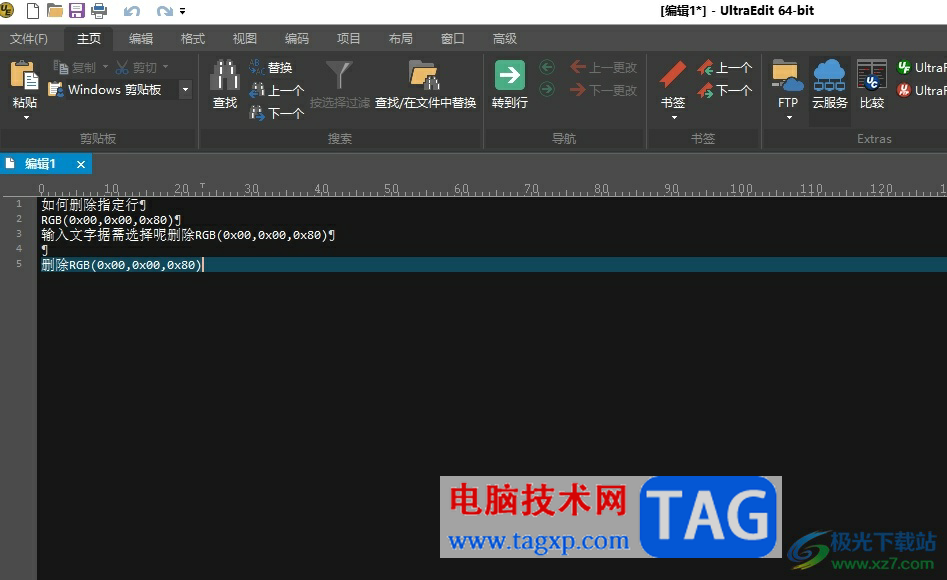947x580 pixels.
Task: Click line number 4 in gutter
Action: pyautogui.click(x=19, y=249)
